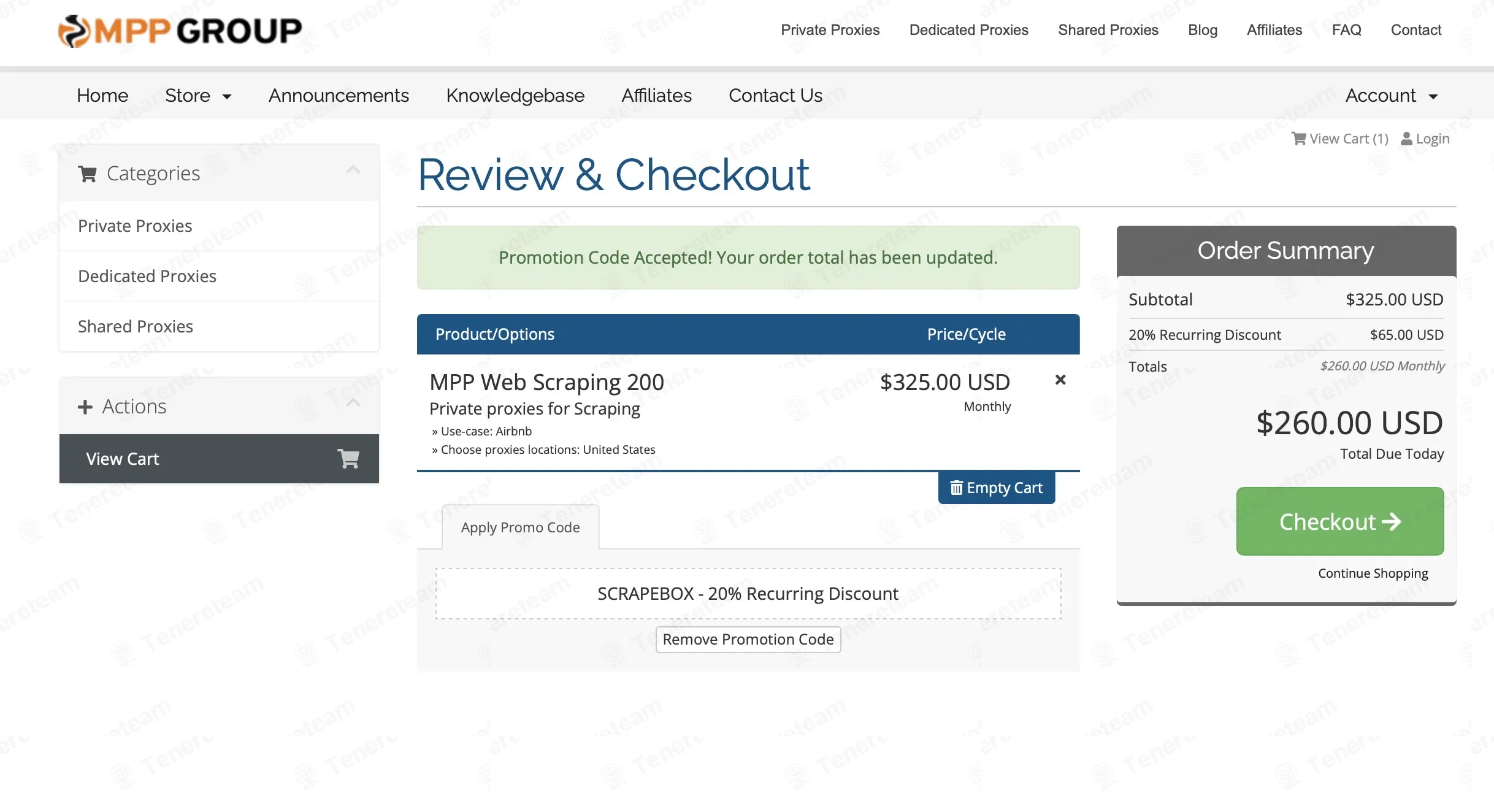Click View Cart in Actions sidebar
1494x812 pixels.
tap(219, 459)
